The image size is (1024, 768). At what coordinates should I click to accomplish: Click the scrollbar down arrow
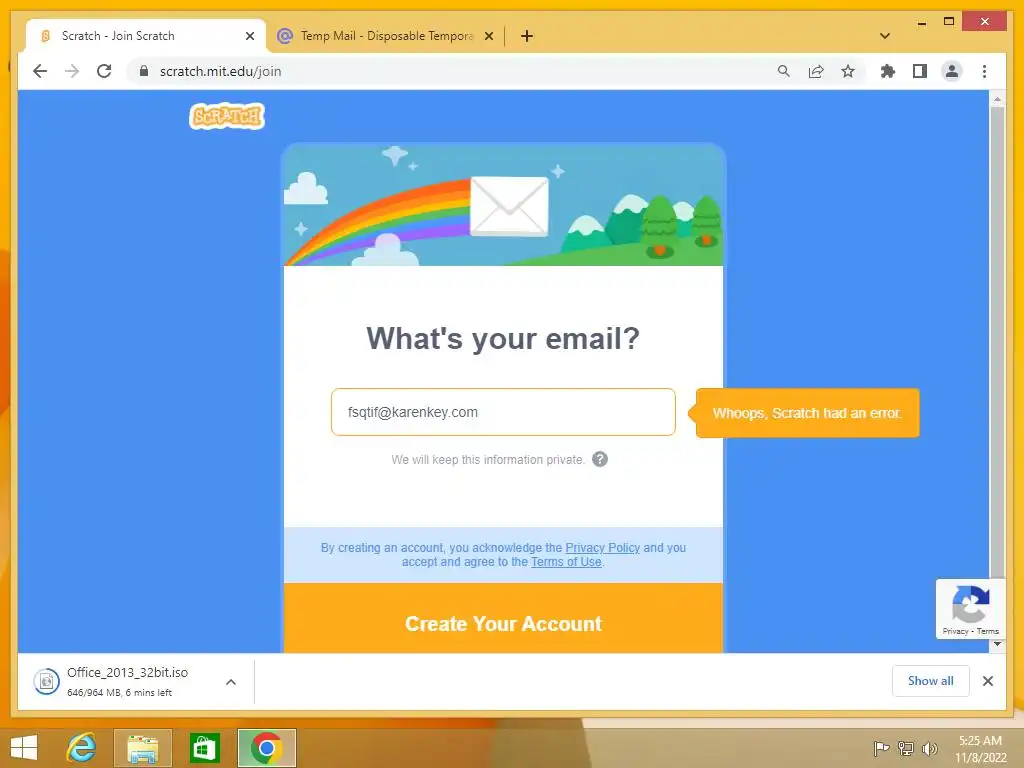(997, 645)
